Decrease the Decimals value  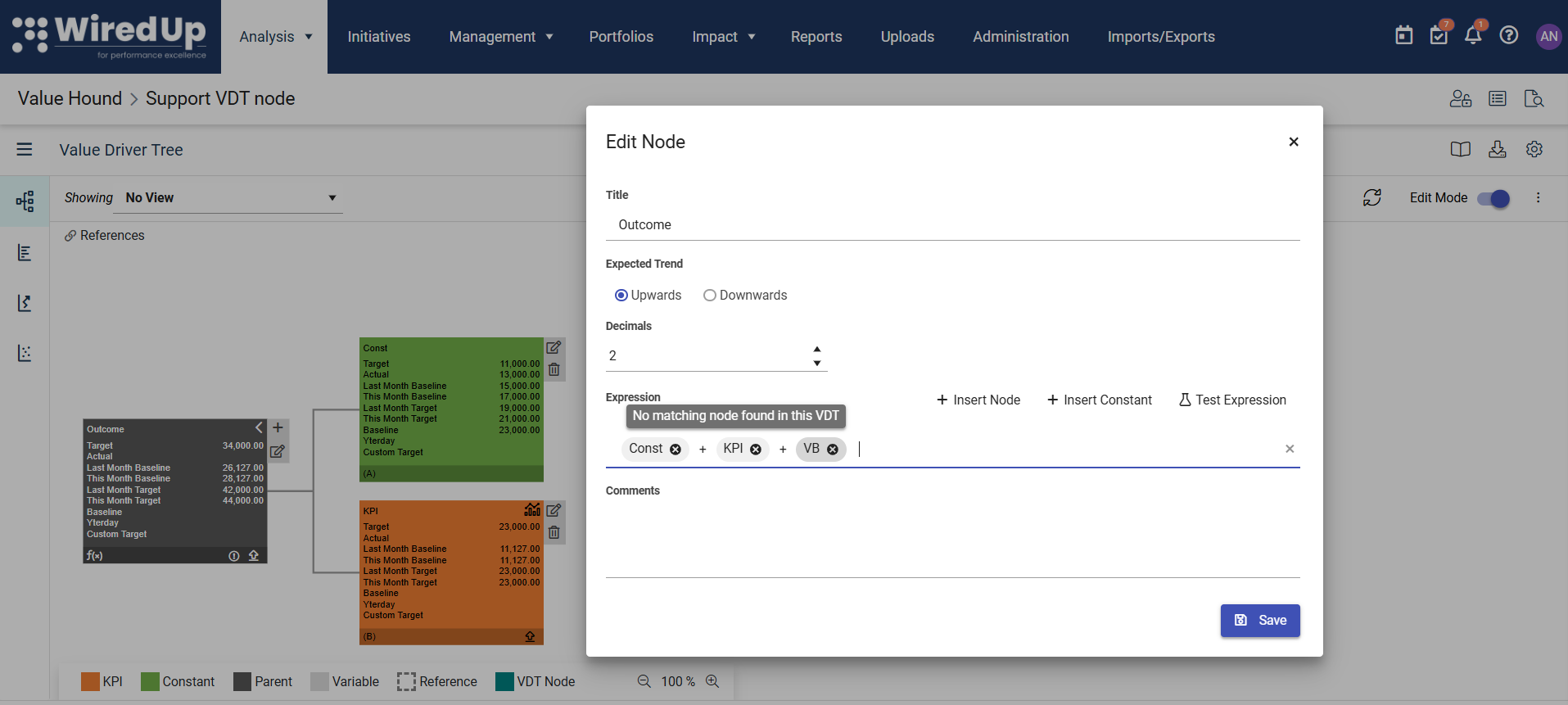pyautogui.click(x=816, y=363)
